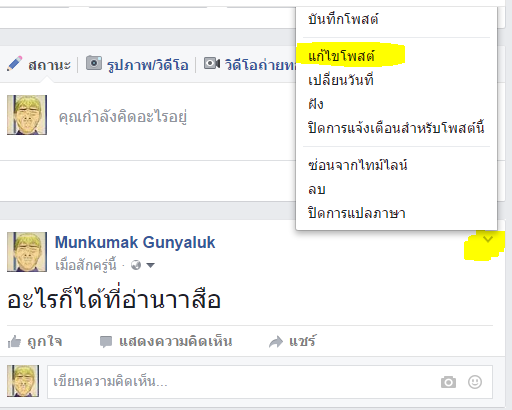Click the pencil status icon

click(x=14, y=63)
